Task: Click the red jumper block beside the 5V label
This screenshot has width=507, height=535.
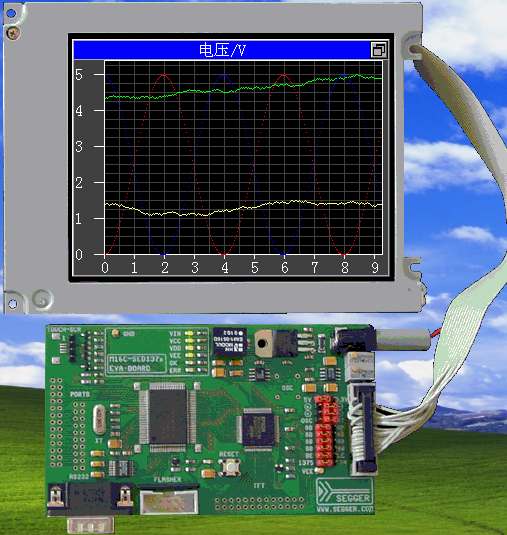Action: coord(323,399)
